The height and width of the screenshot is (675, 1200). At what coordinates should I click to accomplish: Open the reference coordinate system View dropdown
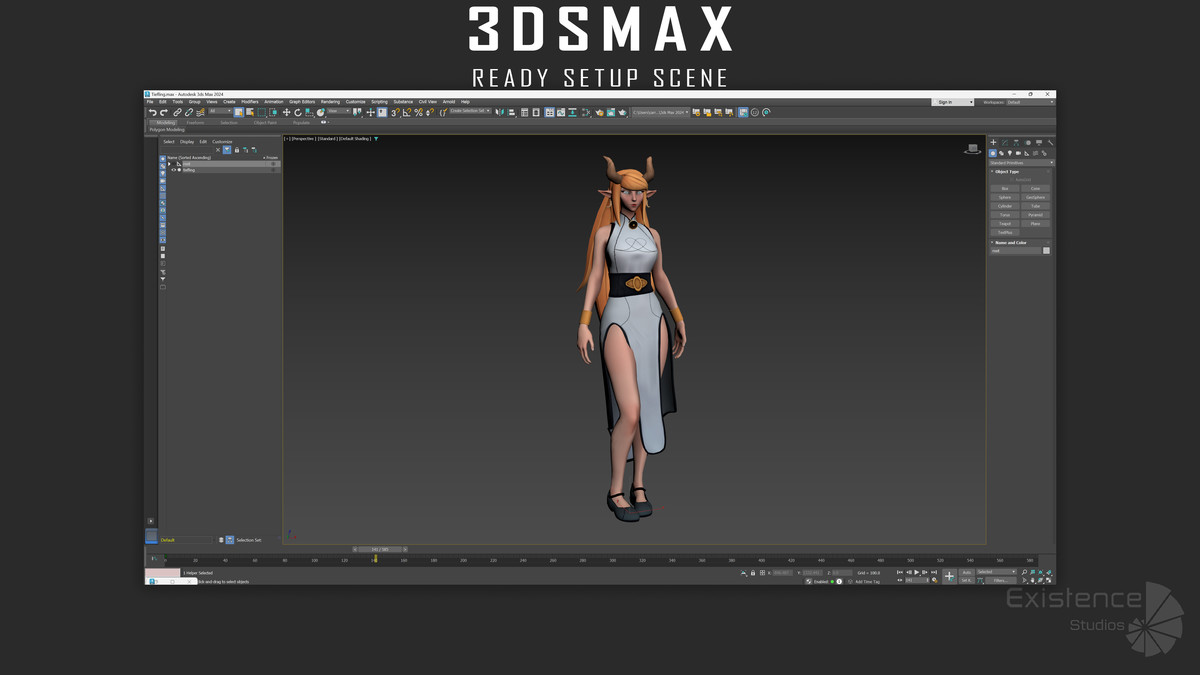click(339, 112)
